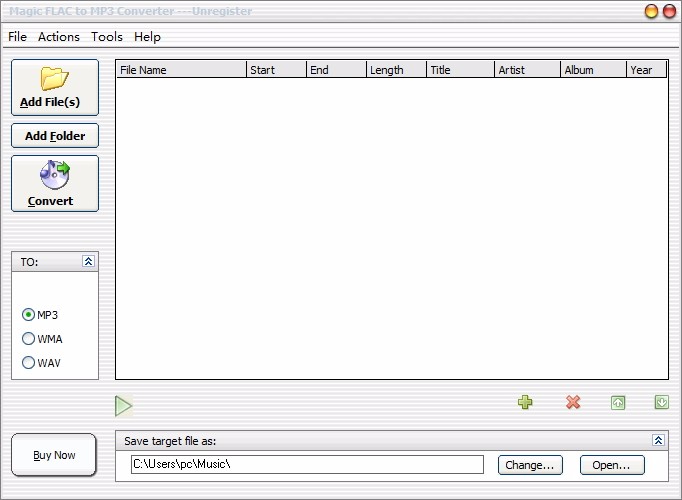Select the MP3 output format
The image size is (682, 500).
tap(40, 315)
